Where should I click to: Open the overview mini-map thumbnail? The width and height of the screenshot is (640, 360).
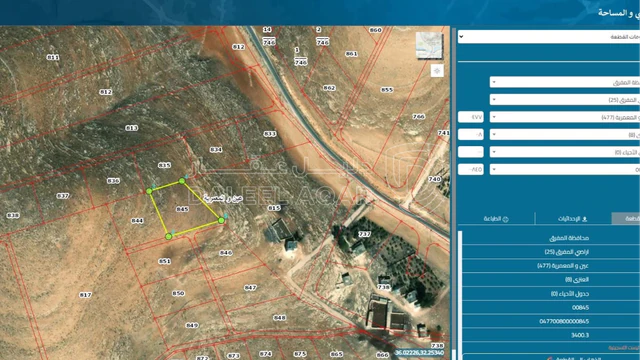pos(429,45)
